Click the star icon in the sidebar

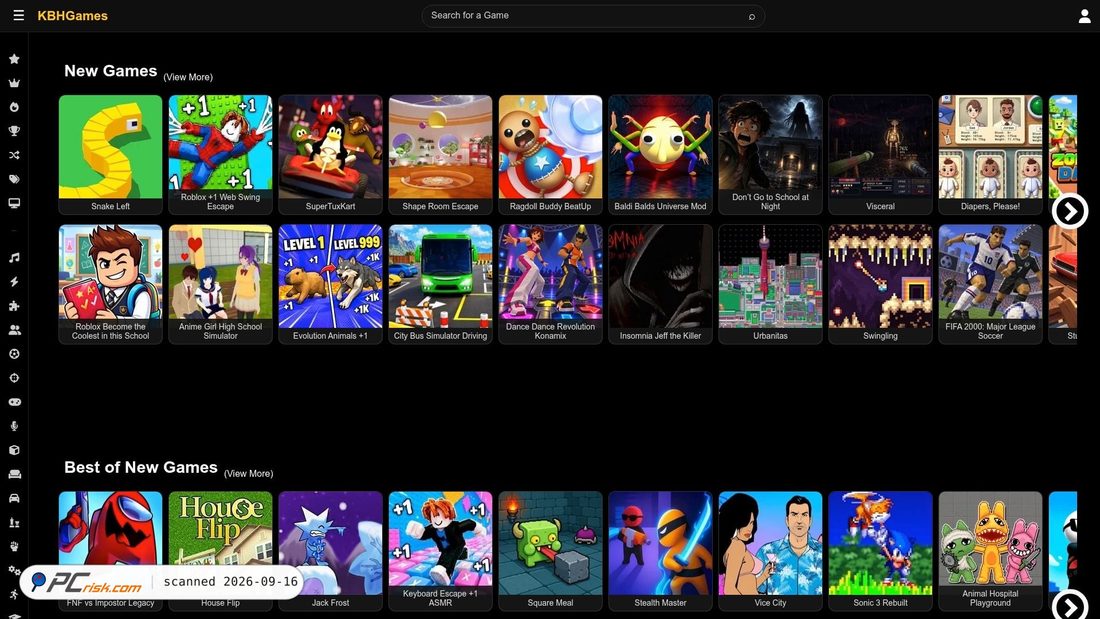point(14,59)
